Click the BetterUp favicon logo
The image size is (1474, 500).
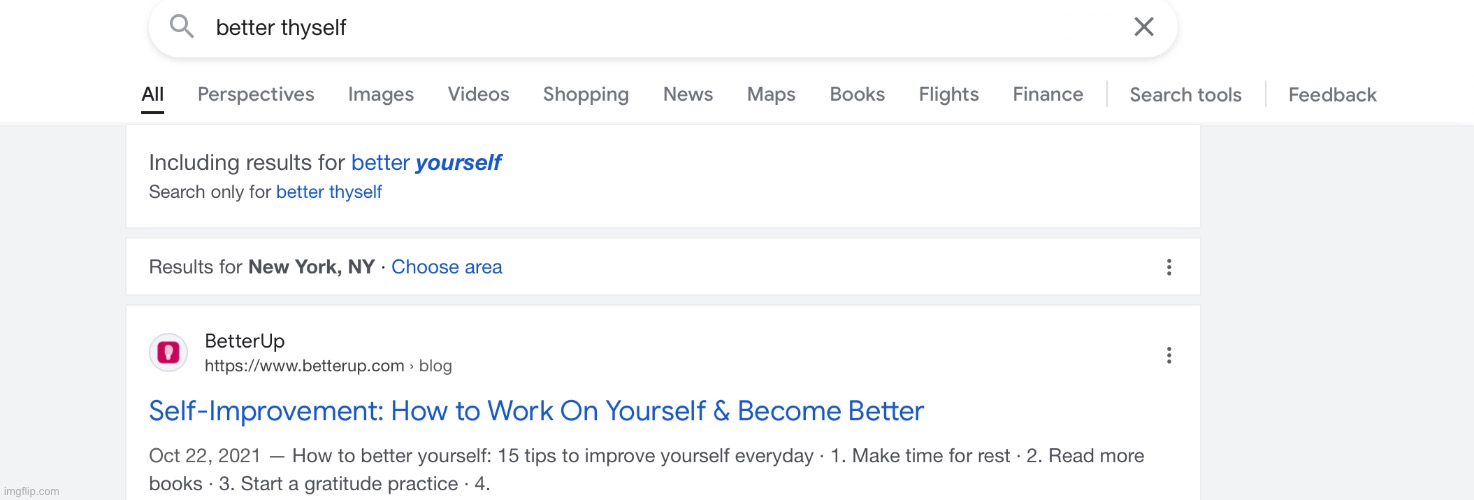[168, 353]
